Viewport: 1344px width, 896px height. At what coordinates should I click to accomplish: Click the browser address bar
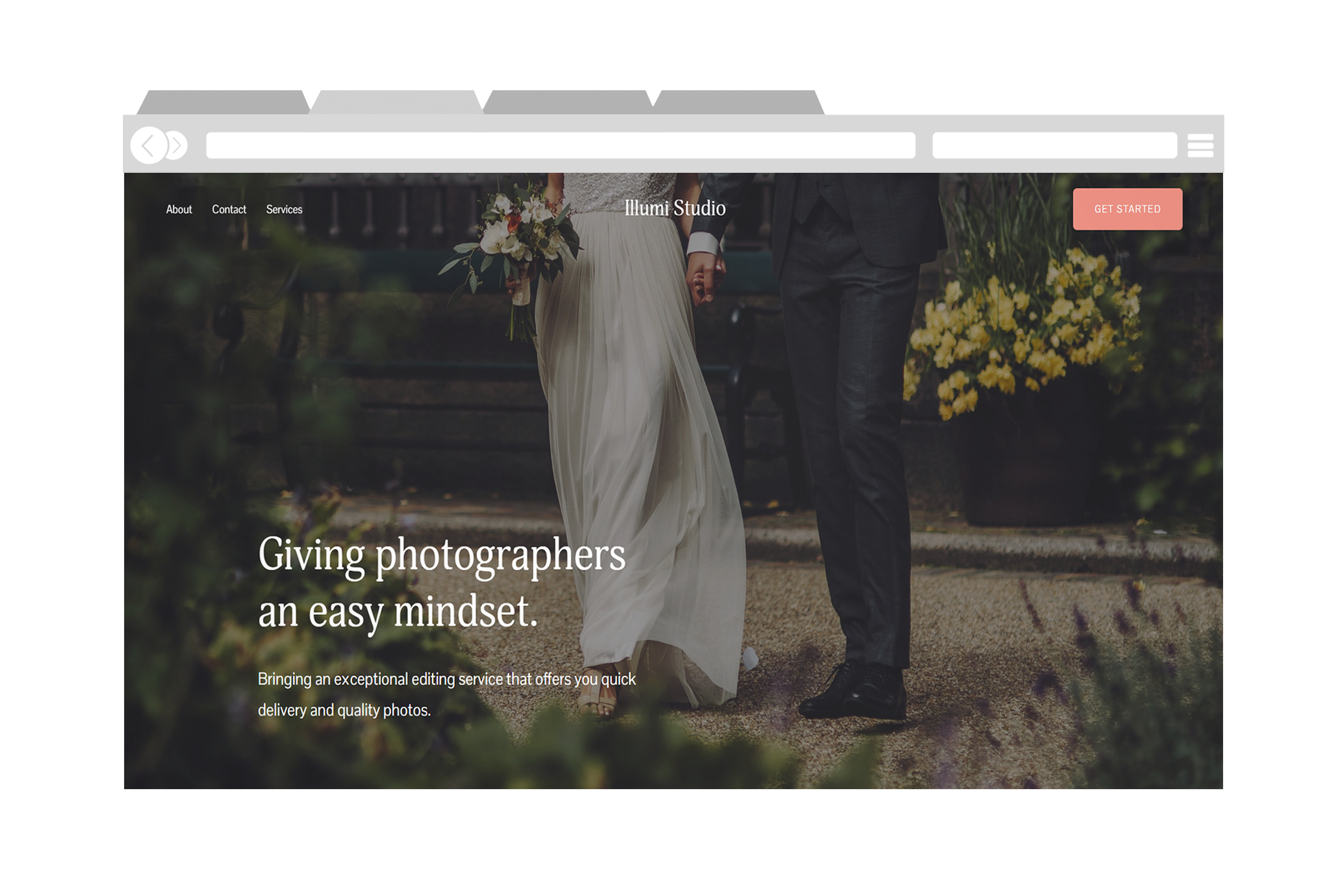coord(560,145)
